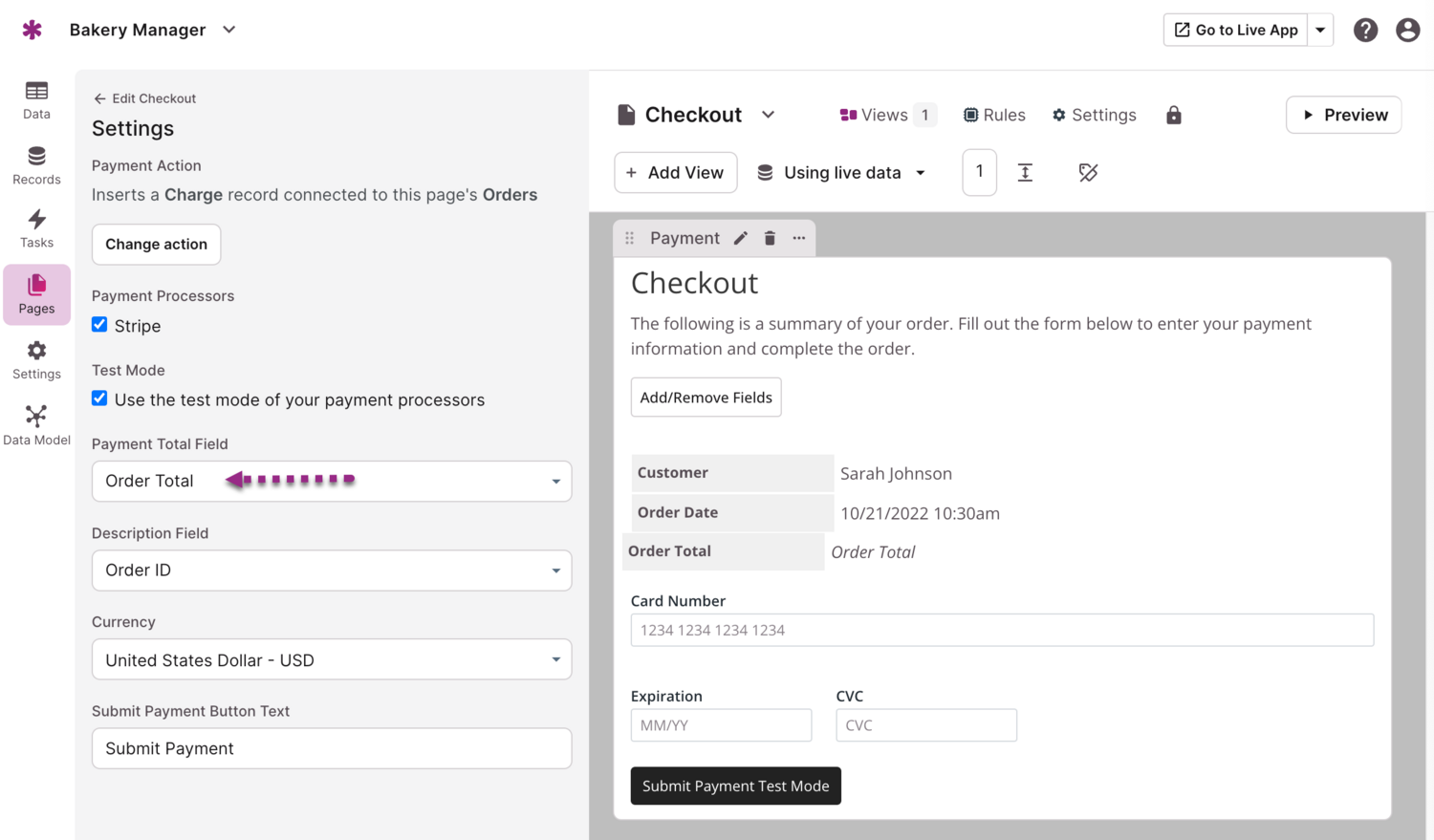
Task: Expand the Description Field dropdown
Action: (x=332, y=571)
